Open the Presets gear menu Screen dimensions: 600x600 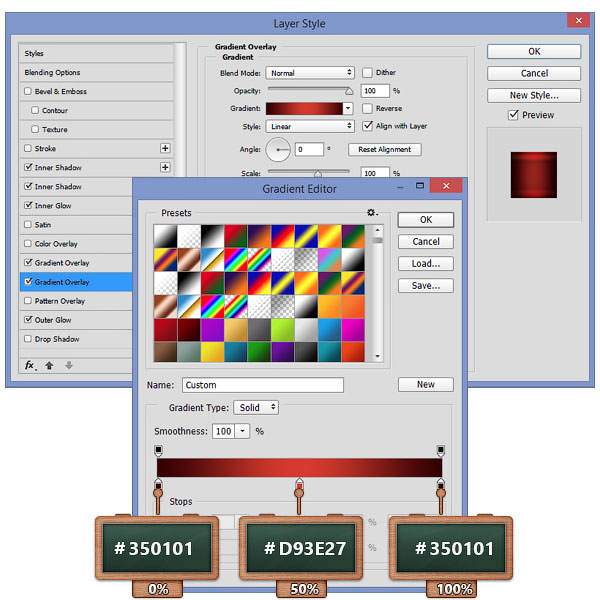[x=372, y=212]
